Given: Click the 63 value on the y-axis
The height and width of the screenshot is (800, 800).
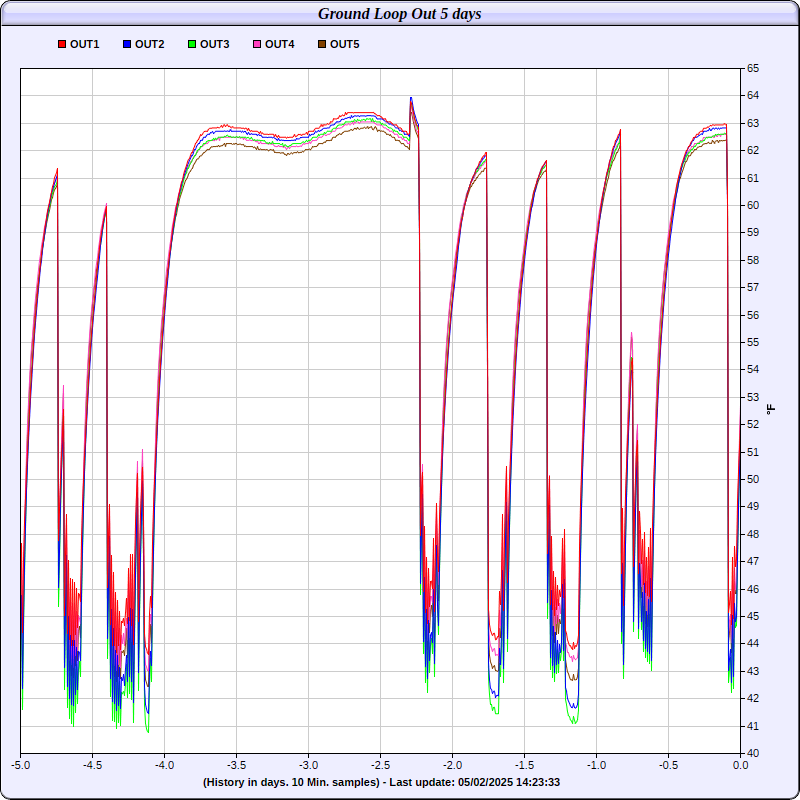Looking at the screenshot, I should click(x=753, y=123).
